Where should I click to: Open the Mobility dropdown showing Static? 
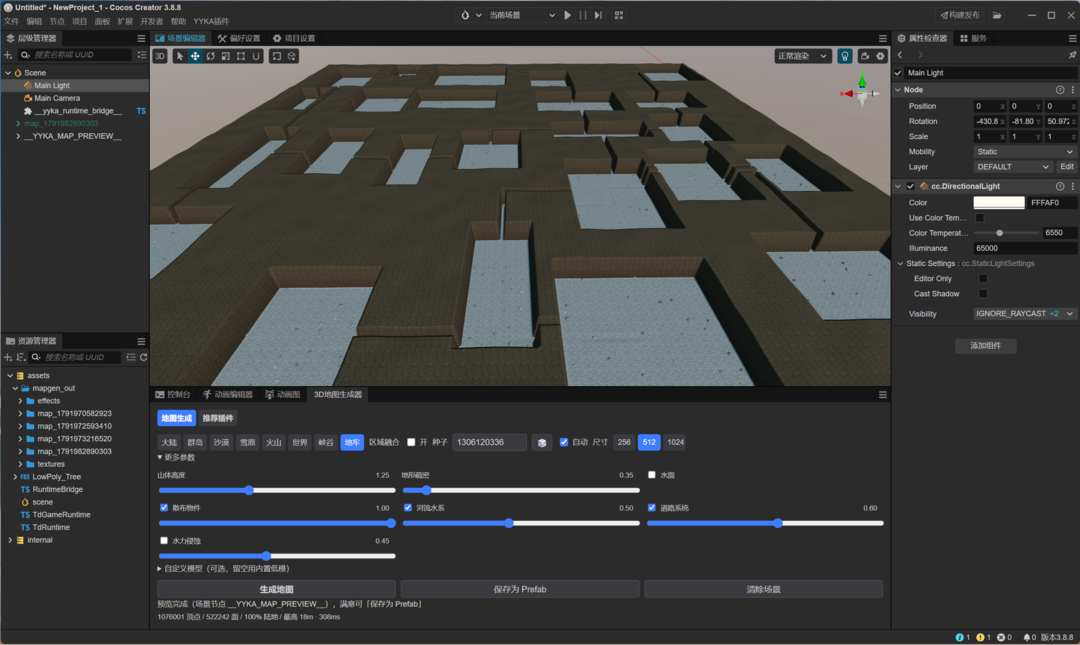click(1024, 152)
